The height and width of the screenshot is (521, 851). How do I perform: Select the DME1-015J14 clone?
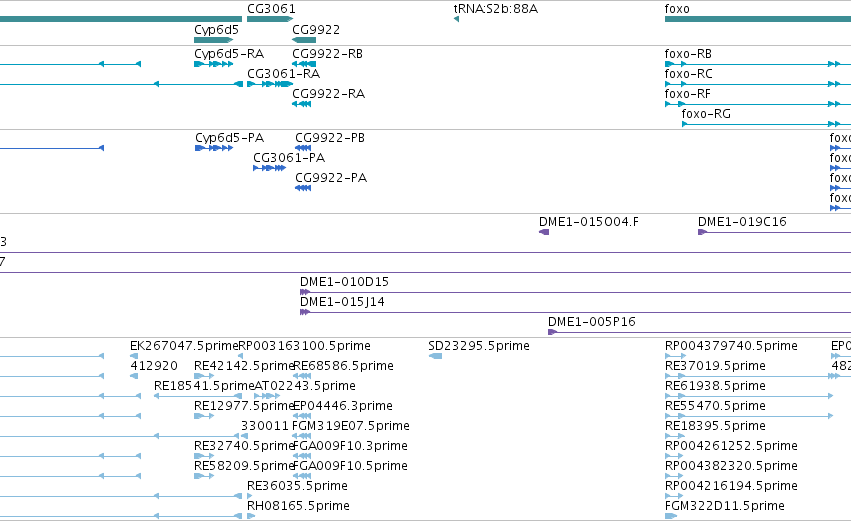tap(342, 302)
